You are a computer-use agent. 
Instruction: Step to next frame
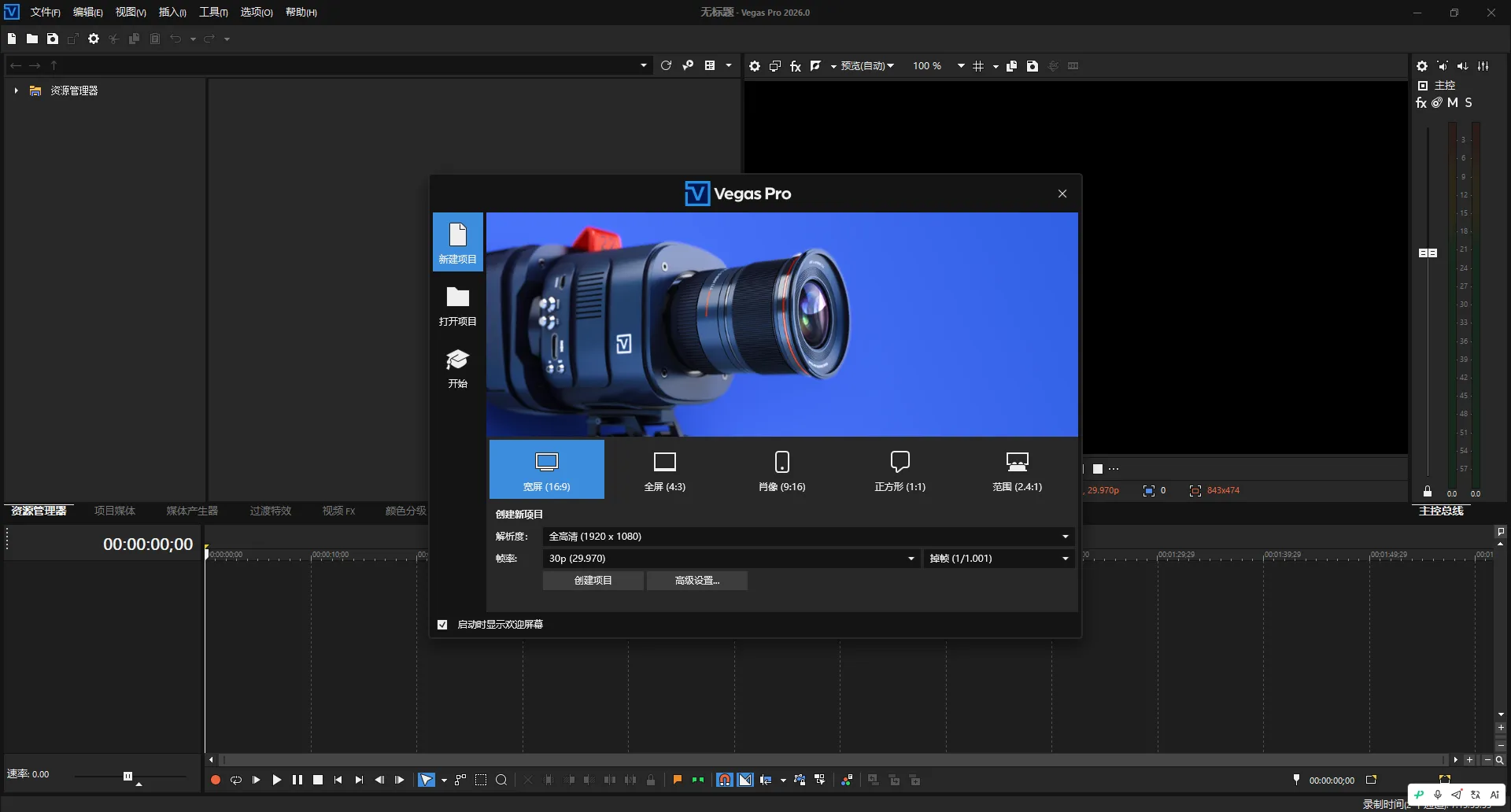point(400,780)
